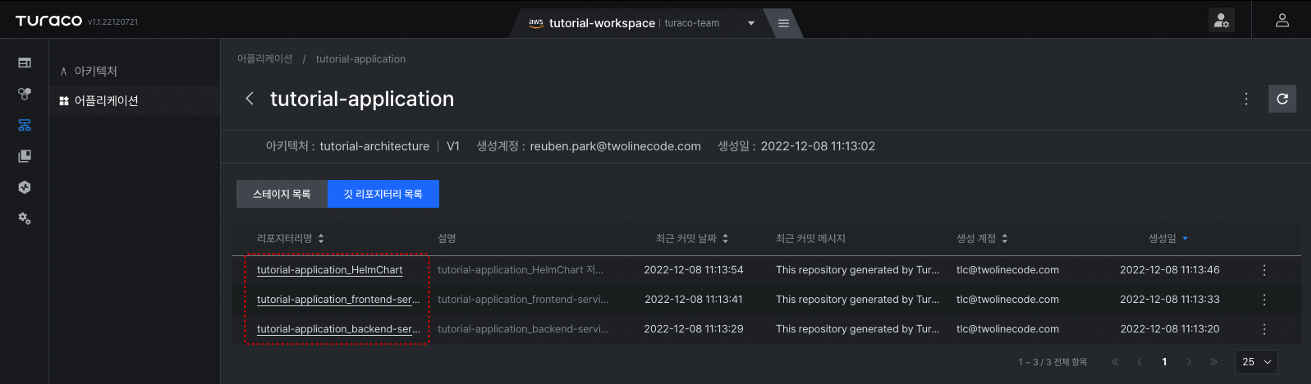The image size is (1311, 384).
Task: Open tutorial-application_HelmChart repository link
Action: [330, 270]
